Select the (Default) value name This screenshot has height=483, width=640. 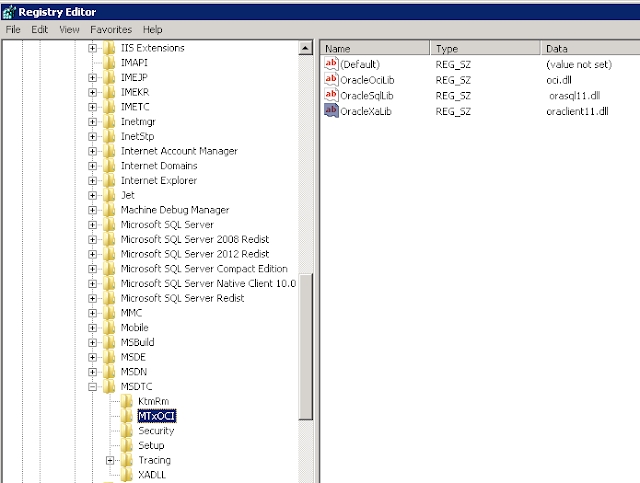click(x=360, y=65)
